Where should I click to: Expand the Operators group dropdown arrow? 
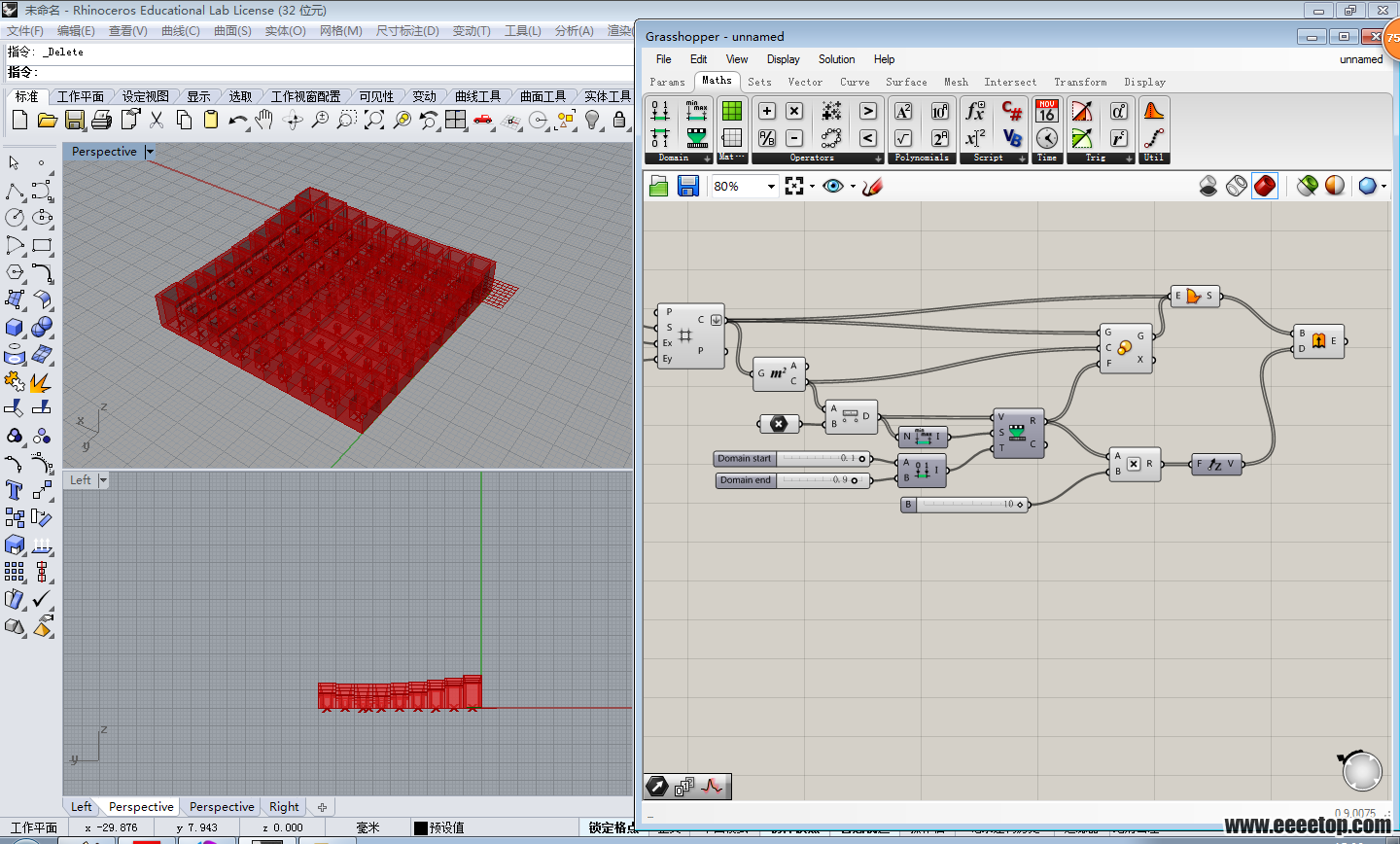(878, 158)
